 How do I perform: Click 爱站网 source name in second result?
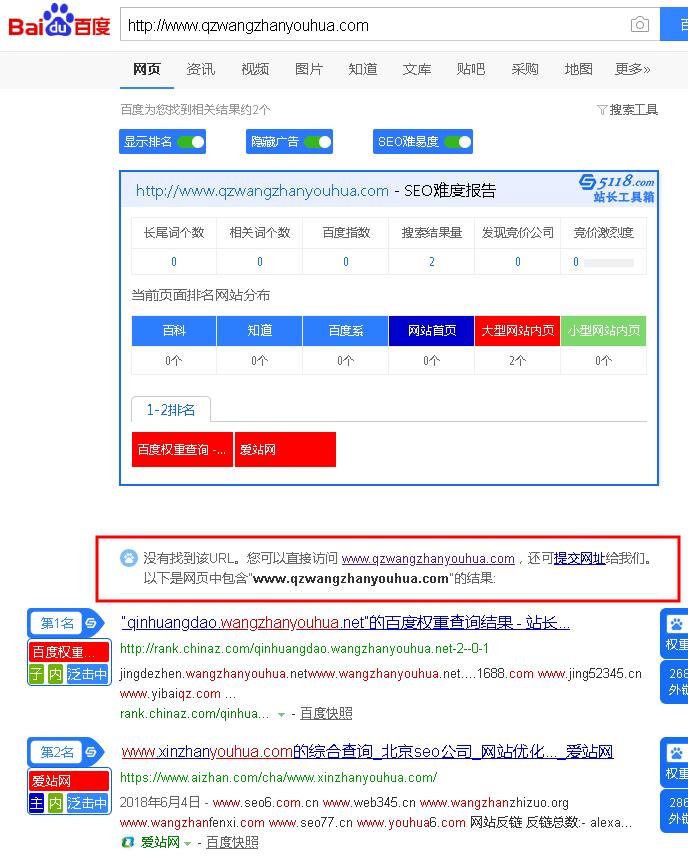(x=160, y=842)
